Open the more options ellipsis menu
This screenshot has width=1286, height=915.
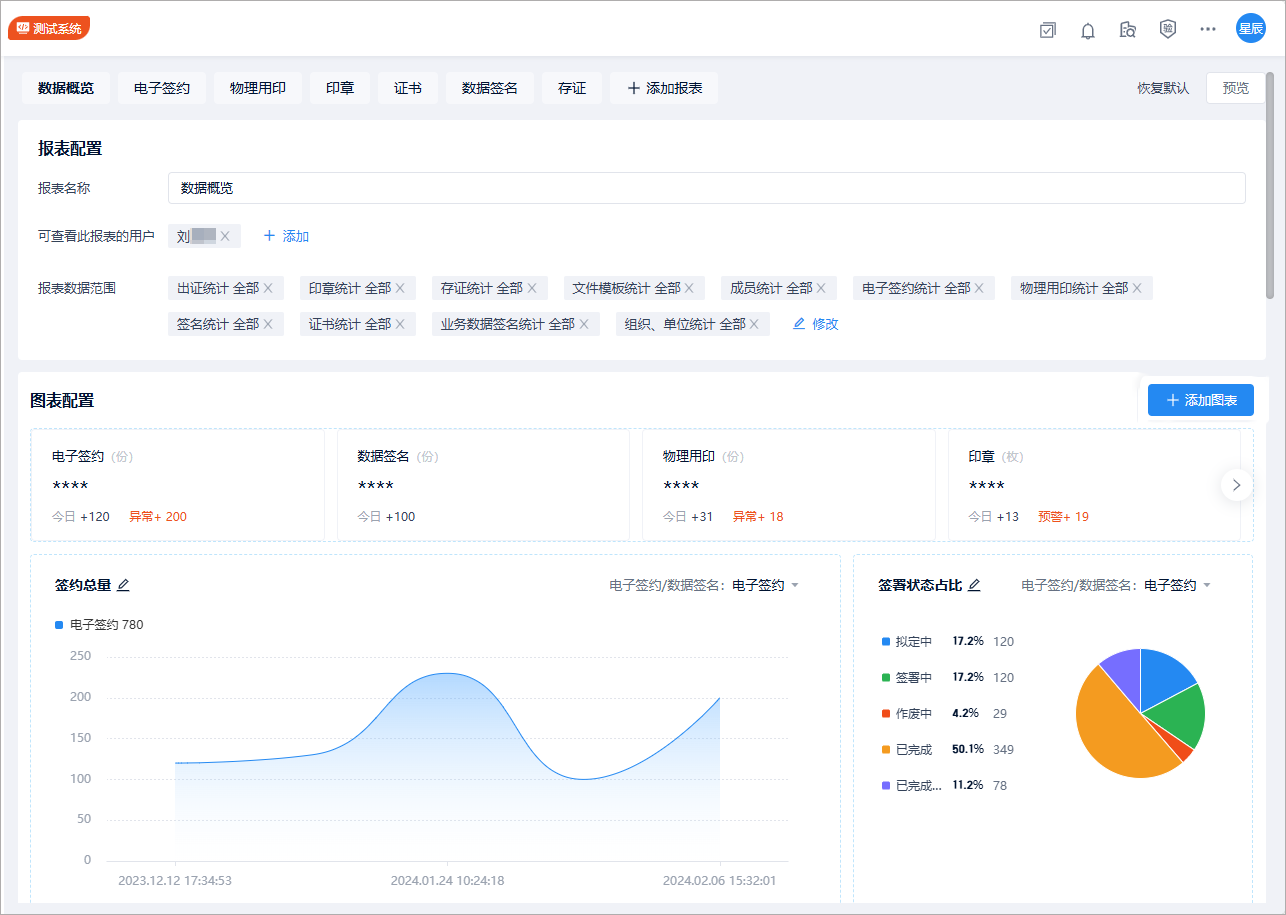coord(1208,29)
